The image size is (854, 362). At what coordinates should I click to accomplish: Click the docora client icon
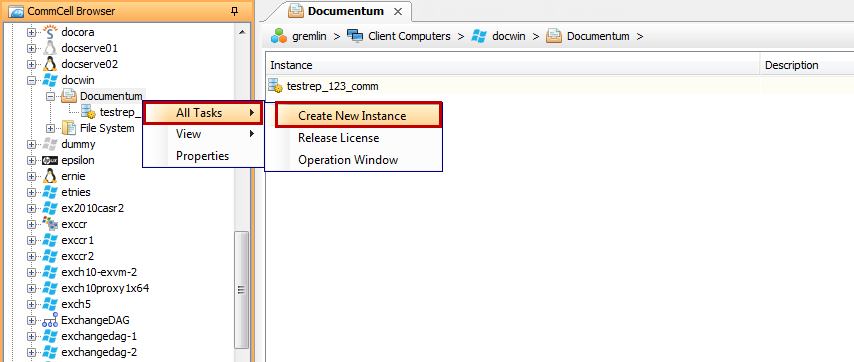50,32
